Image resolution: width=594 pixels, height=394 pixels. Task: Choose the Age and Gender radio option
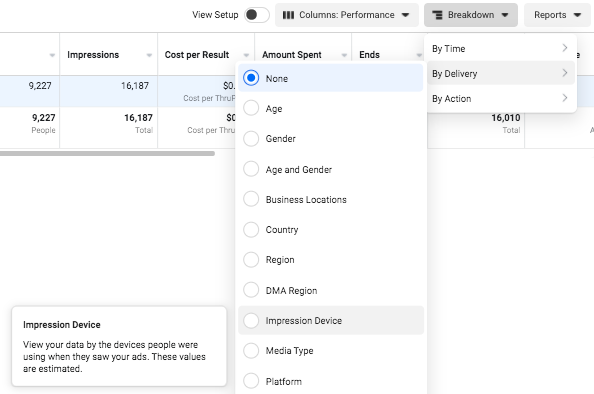pyautogui.click(x=251, y=169)
